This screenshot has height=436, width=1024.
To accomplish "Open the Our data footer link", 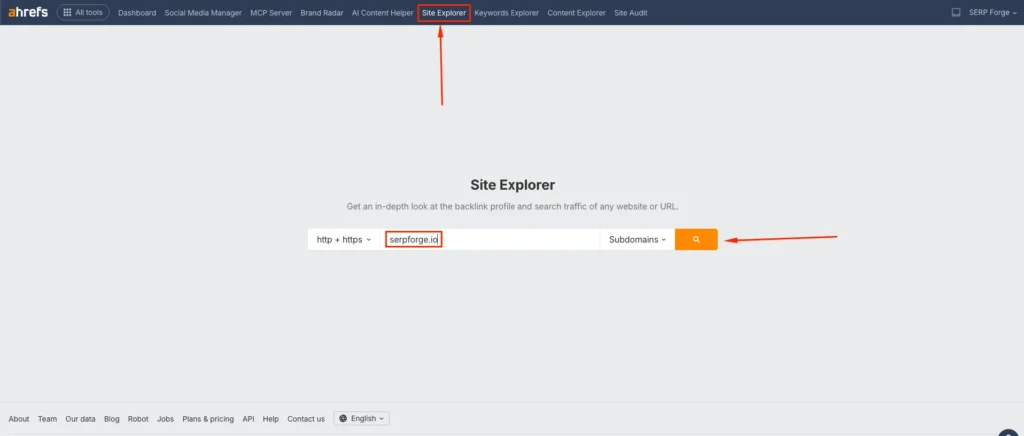I will [80, 419].
